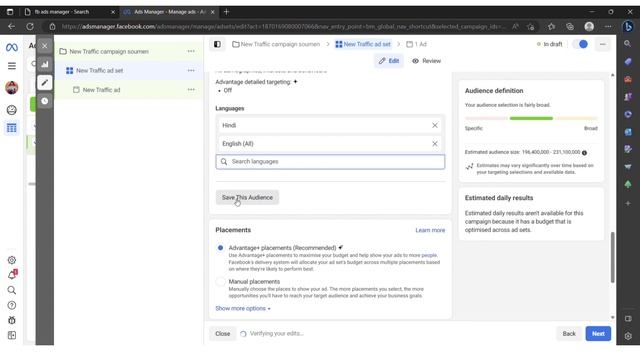Viewport: 640px width, 360px height.
Task: Click Edge sidebar search icon
Action: pos(628,43)
